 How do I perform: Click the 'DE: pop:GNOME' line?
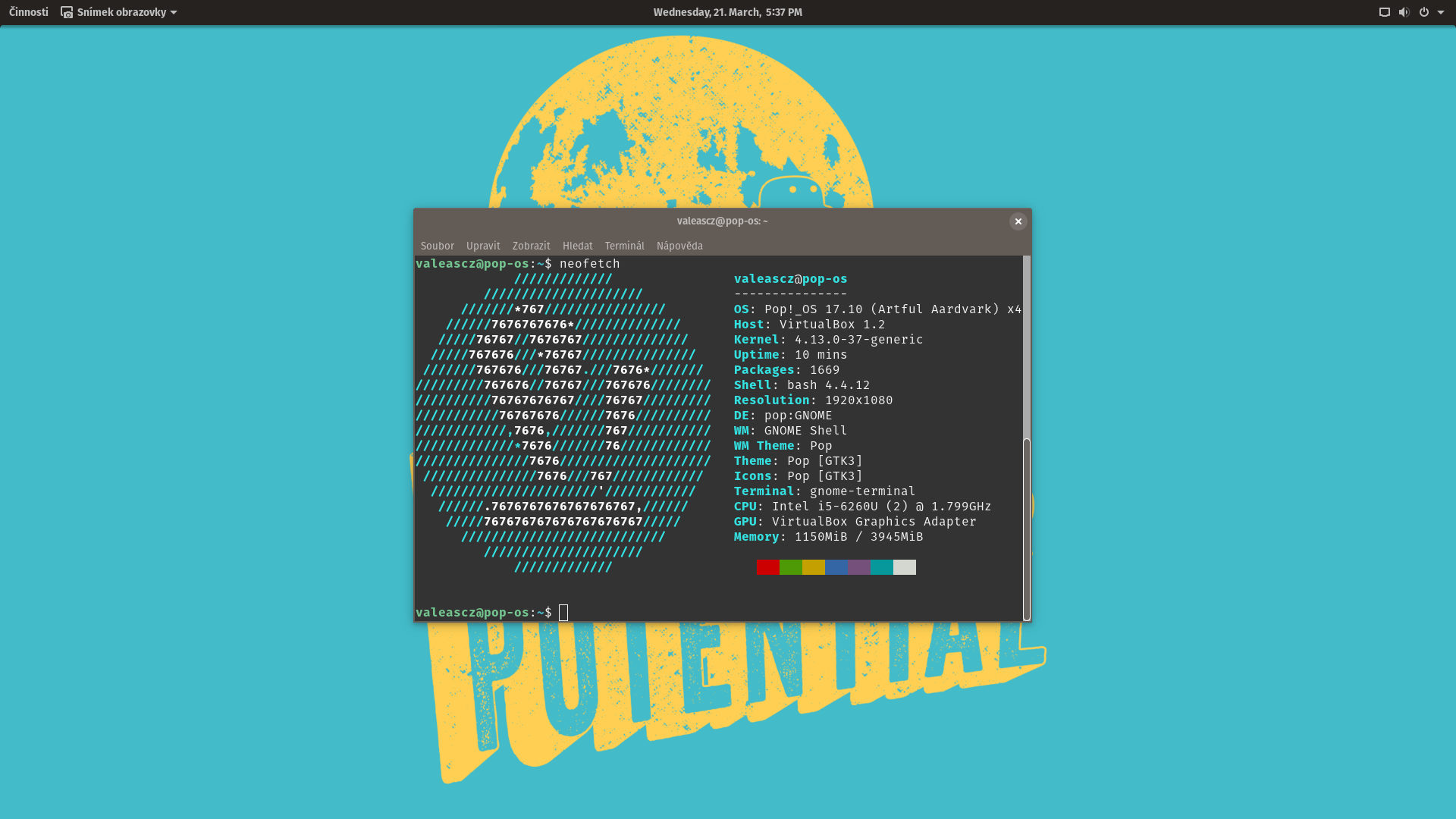pos(783,416)
